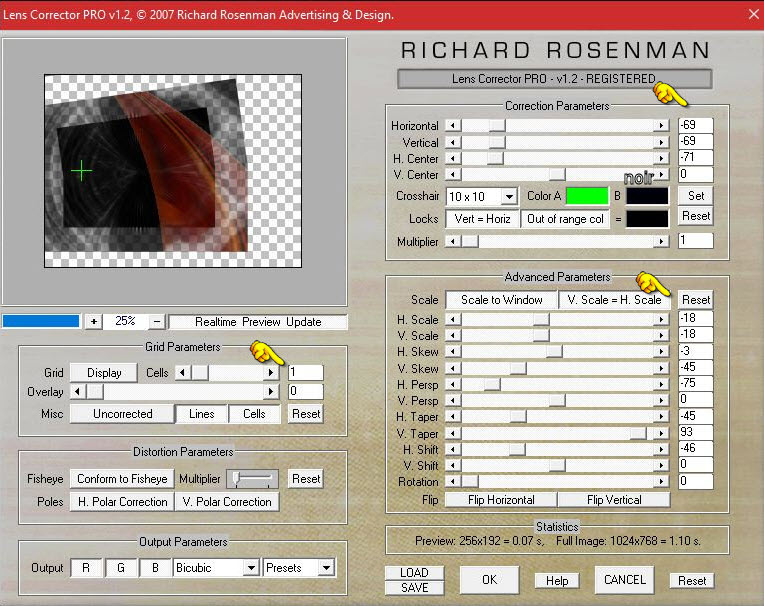Click the right arrow of H. Center slider
764x606 pixels.
tap(661, 158)
